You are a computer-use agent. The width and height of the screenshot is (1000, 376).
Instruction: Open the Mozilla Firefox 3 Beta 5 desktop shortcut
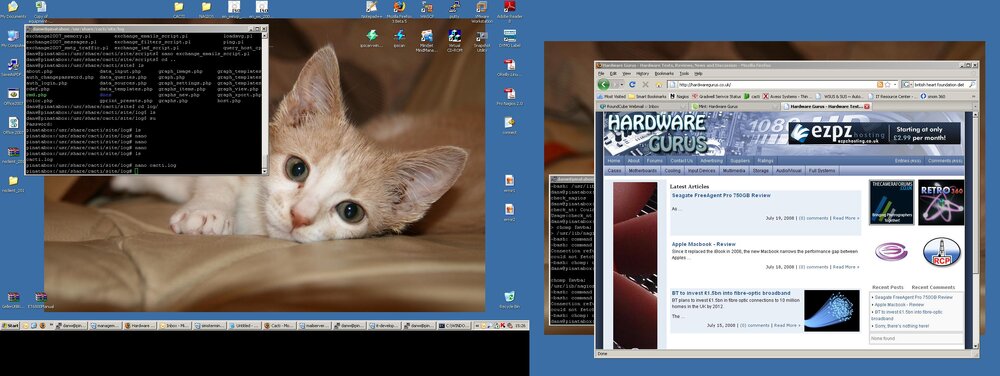point(399,11)
